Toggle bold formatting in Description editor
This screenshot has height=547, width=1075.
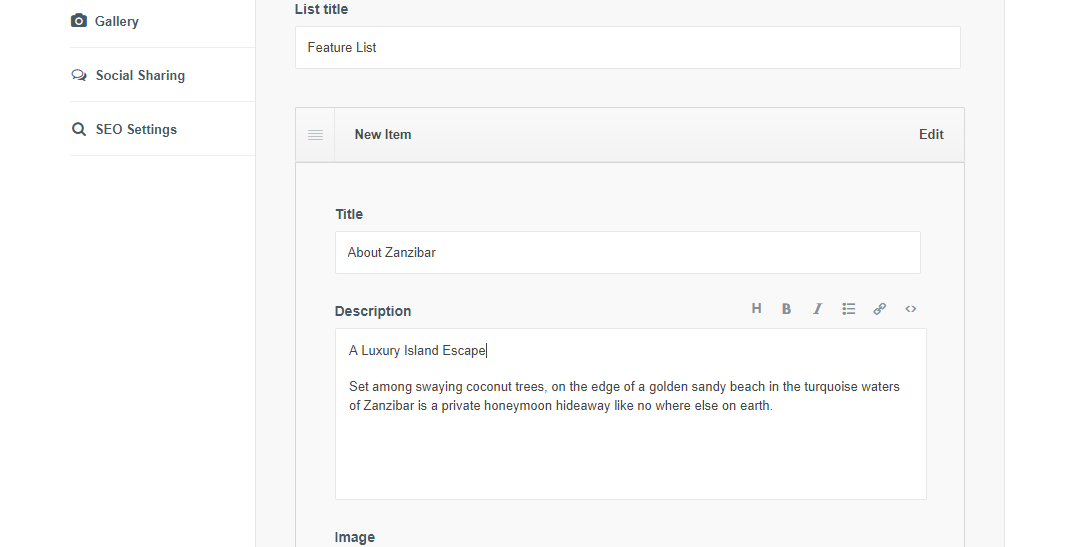pos(787,309)
